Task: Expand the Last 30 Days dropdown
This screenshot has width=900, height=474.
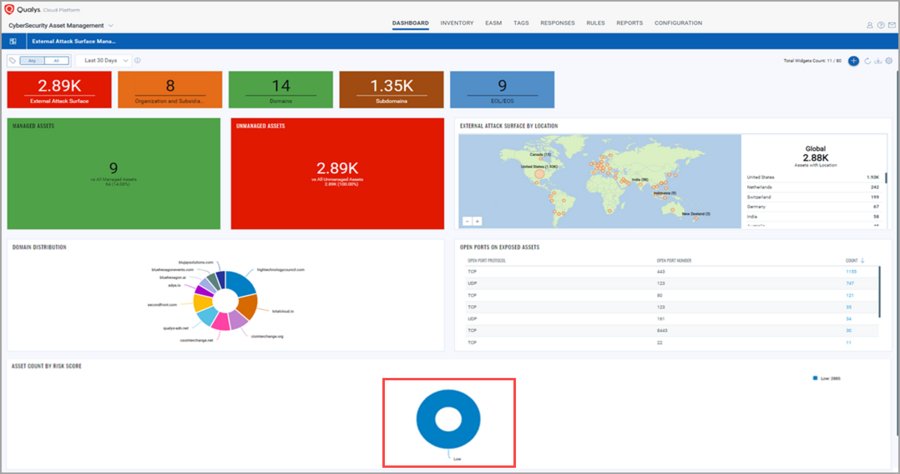Action: pyautogui.click(x=106, y=60)
